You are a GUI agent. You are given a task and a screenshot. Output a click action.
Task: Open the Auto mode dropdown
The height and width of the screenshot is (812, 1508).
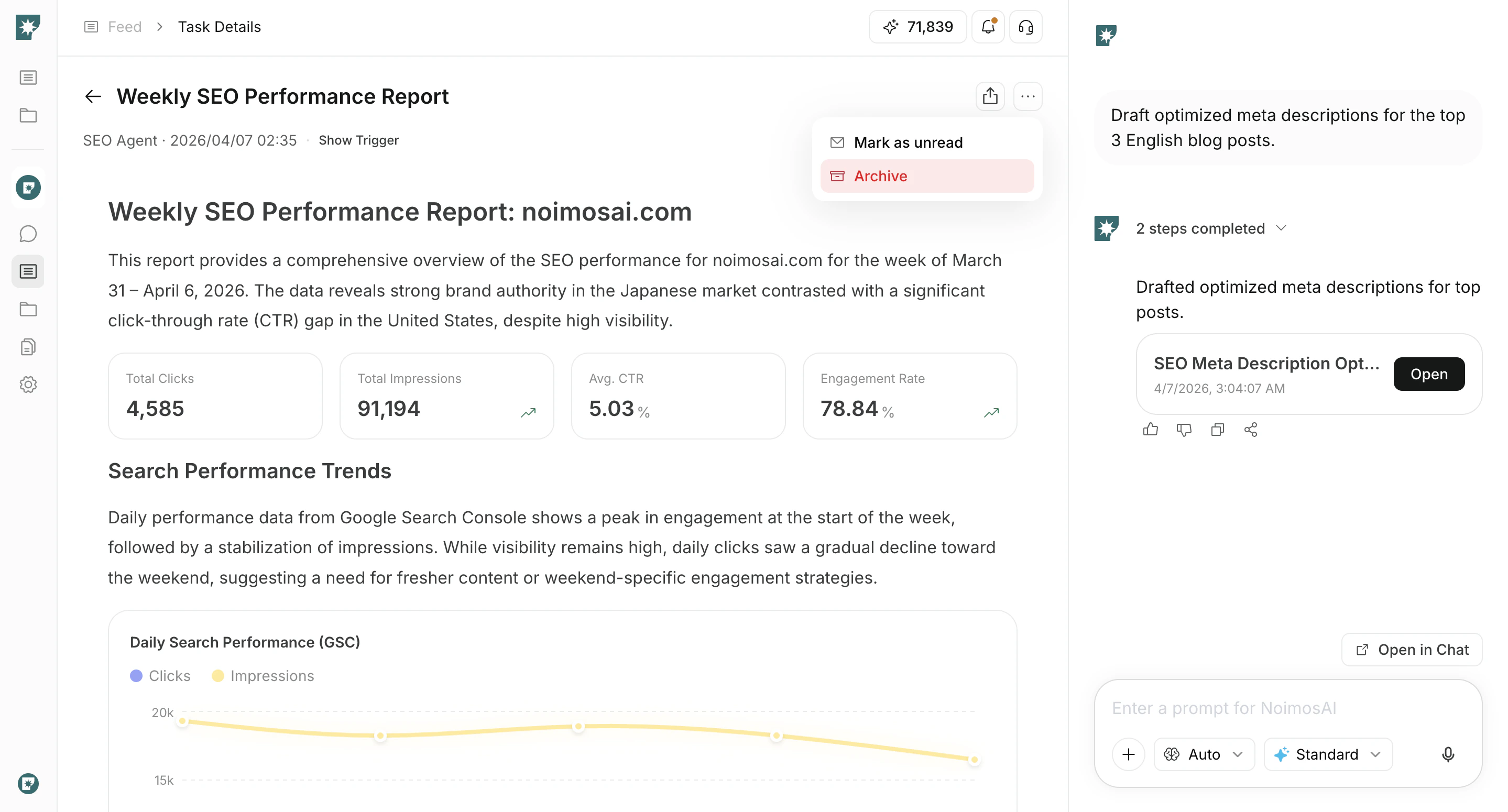click(1204, 754)
